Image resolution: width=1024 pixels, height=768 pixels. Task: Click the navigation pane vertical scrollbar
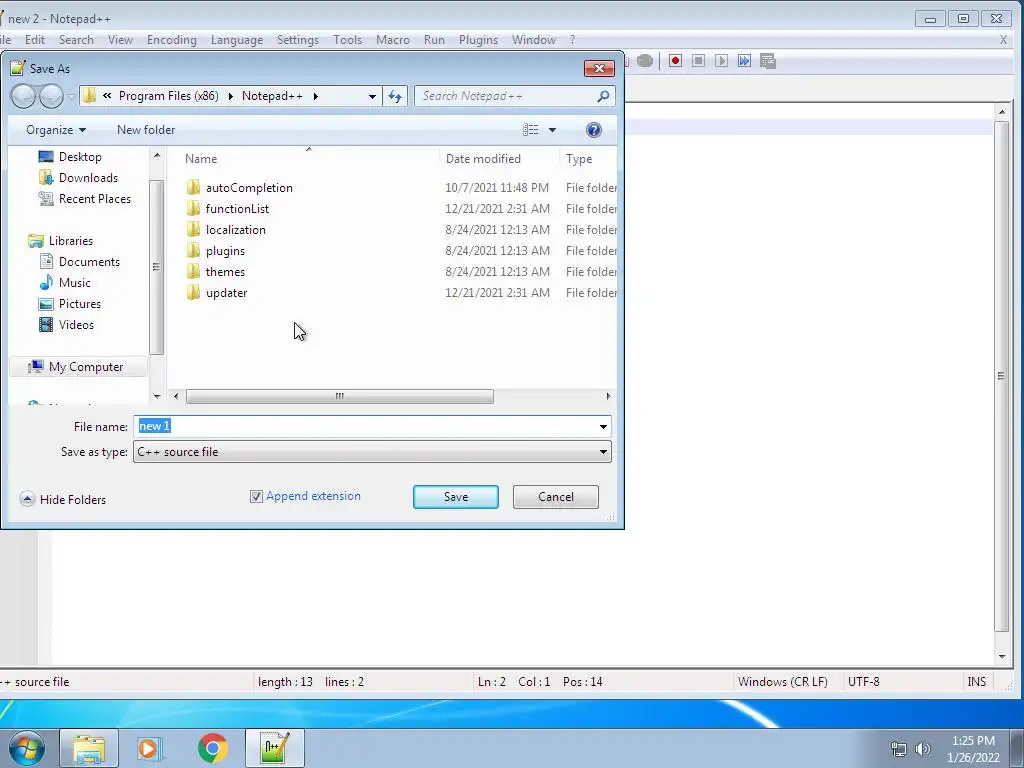click(157, 266)
